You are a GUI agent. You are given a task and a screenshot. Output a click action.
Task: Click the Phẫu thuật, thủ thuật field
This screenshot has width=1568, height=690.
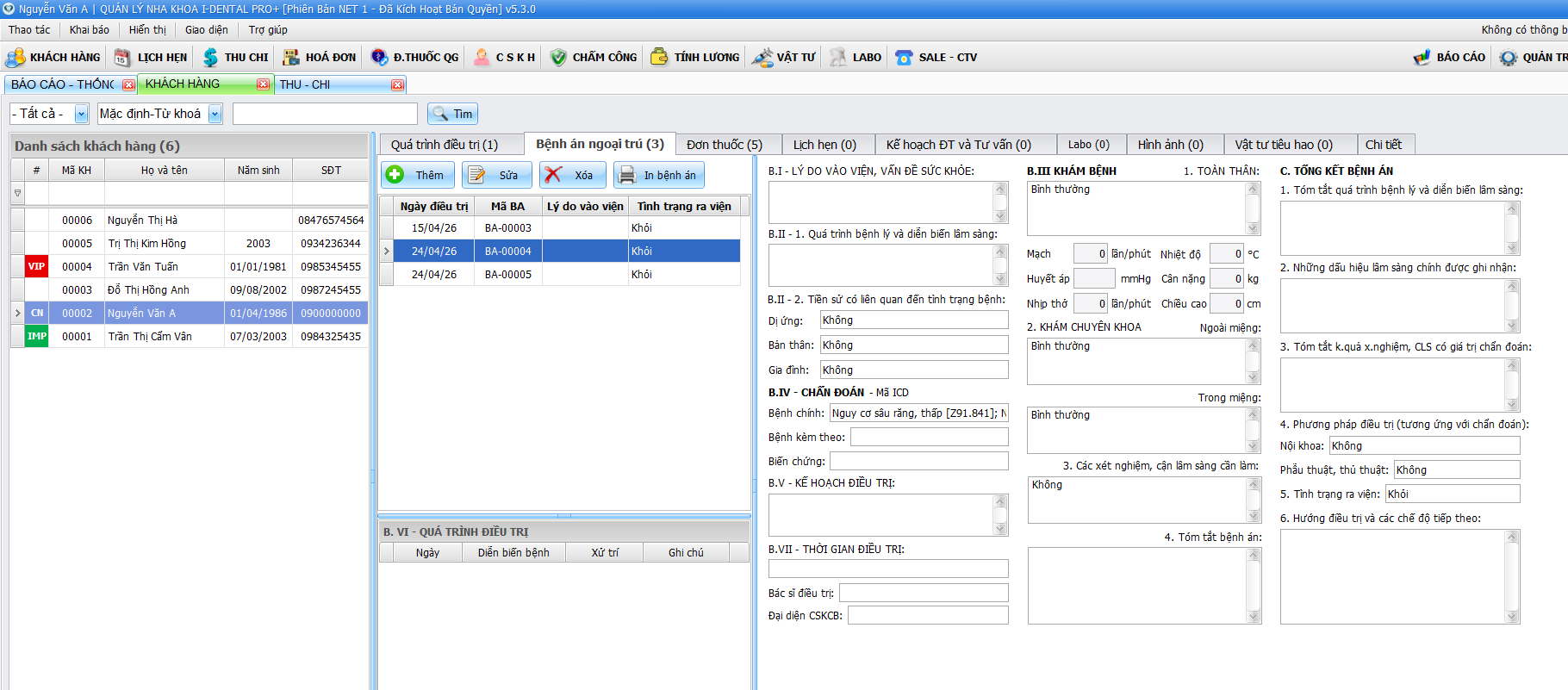pos(1457,470)
